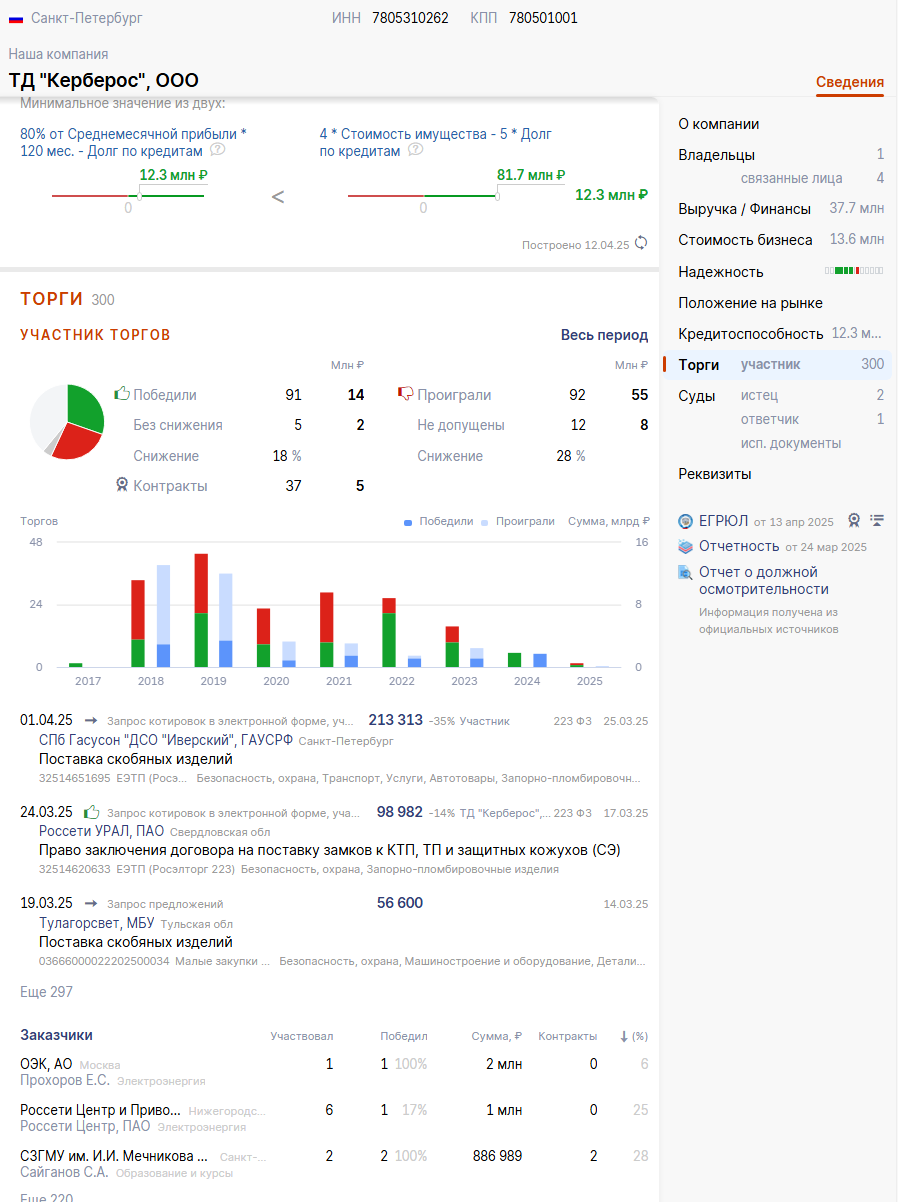
Task: Open customer 'Россети УРАЛ, ПАО' link
Action: pos(102,832)
